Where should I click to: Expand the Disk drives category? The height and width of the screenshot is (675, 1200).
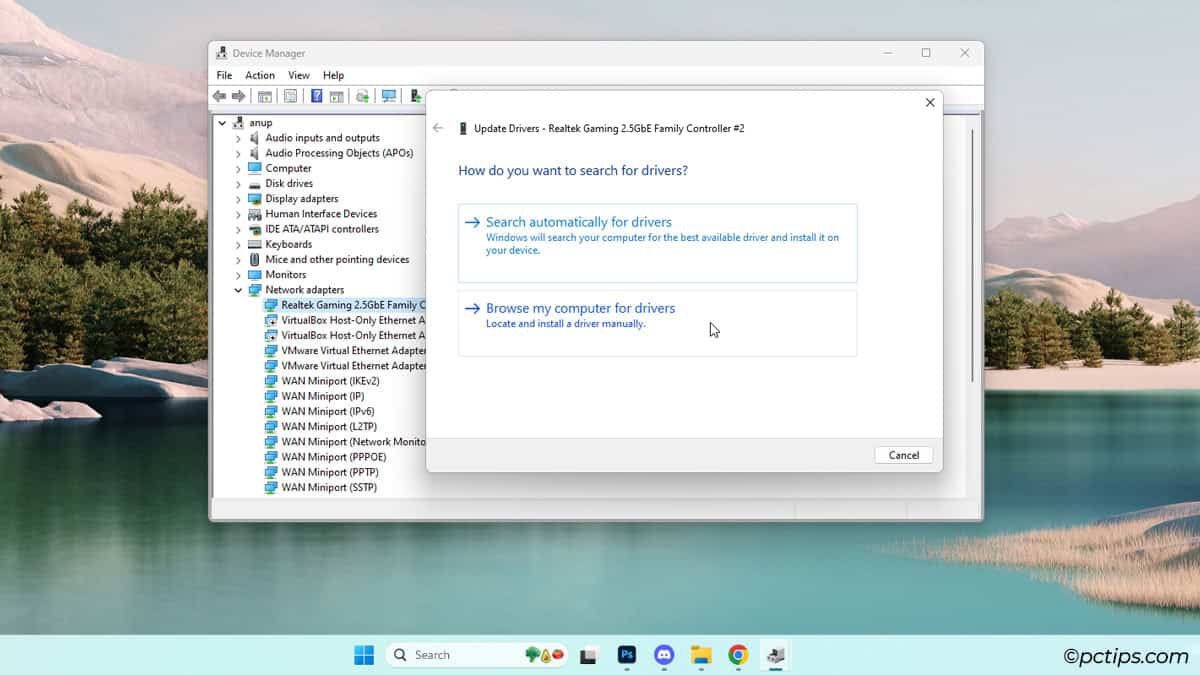(238, 184)
